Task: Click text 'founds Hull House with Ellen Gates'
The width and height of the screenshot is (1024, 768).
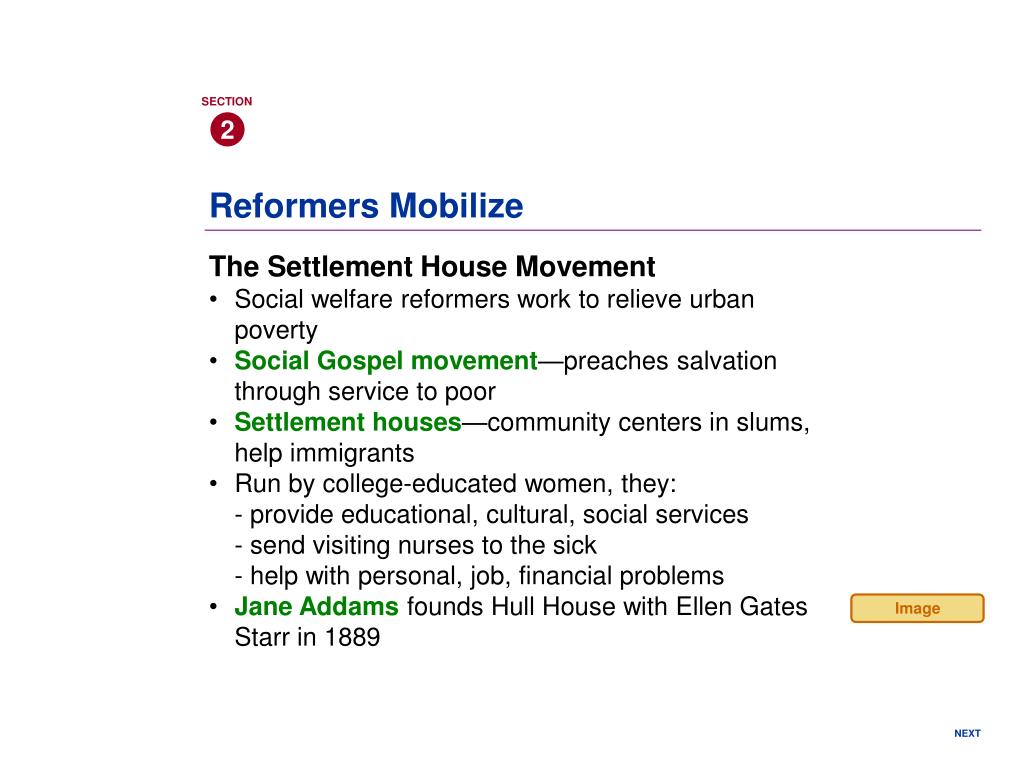Action: [x=607, y=607]
